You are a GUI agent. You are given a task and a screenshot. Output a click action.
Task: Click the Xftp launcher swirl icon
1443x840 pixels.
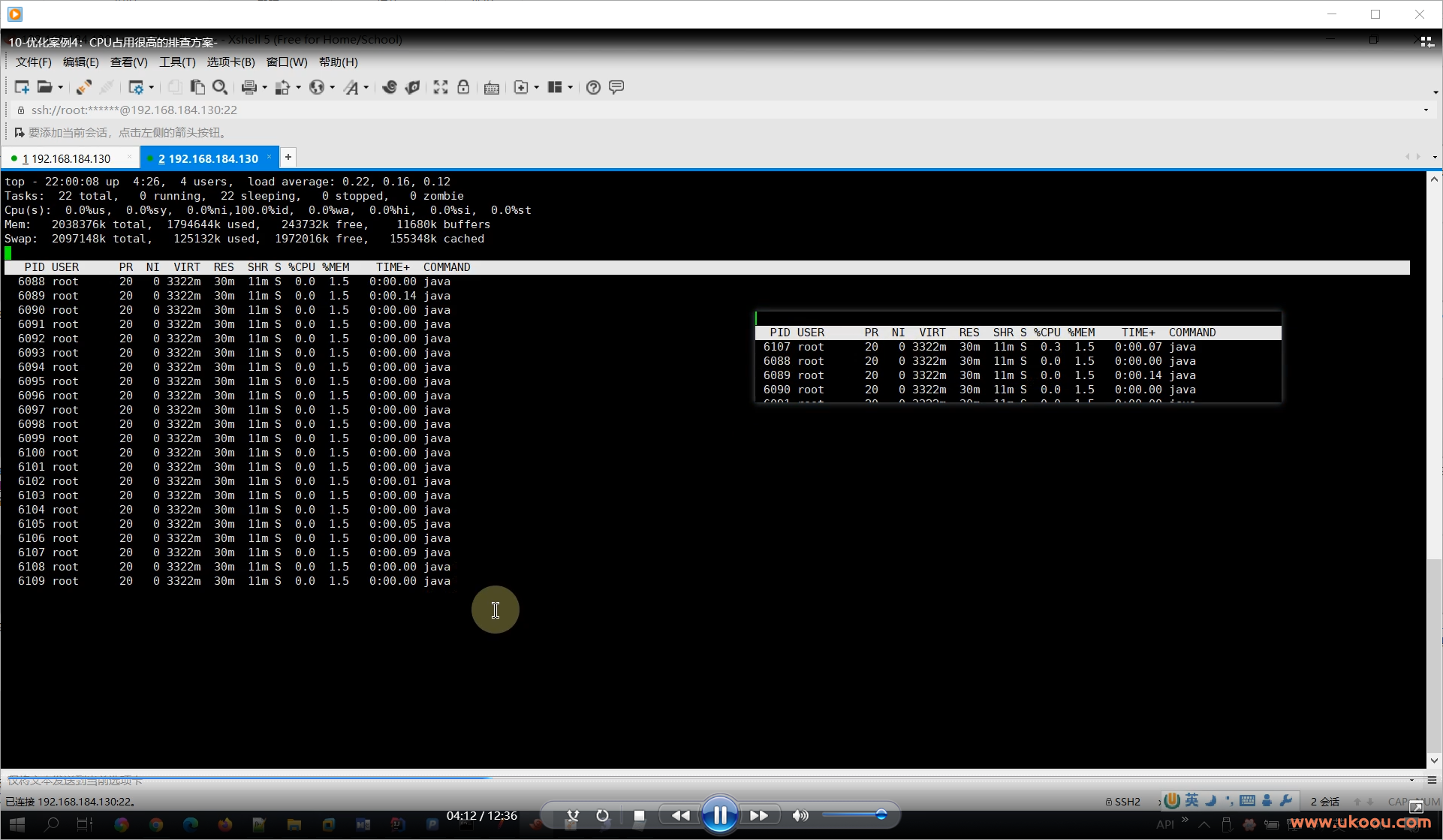click(x=389, y=87)
